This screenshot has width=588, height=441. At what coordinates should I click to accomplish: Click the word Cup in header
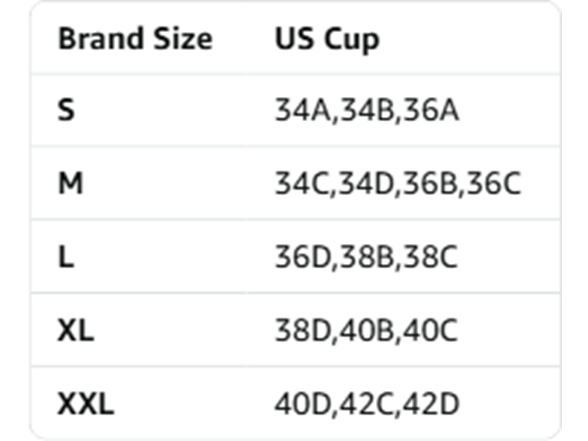[352, 41]
